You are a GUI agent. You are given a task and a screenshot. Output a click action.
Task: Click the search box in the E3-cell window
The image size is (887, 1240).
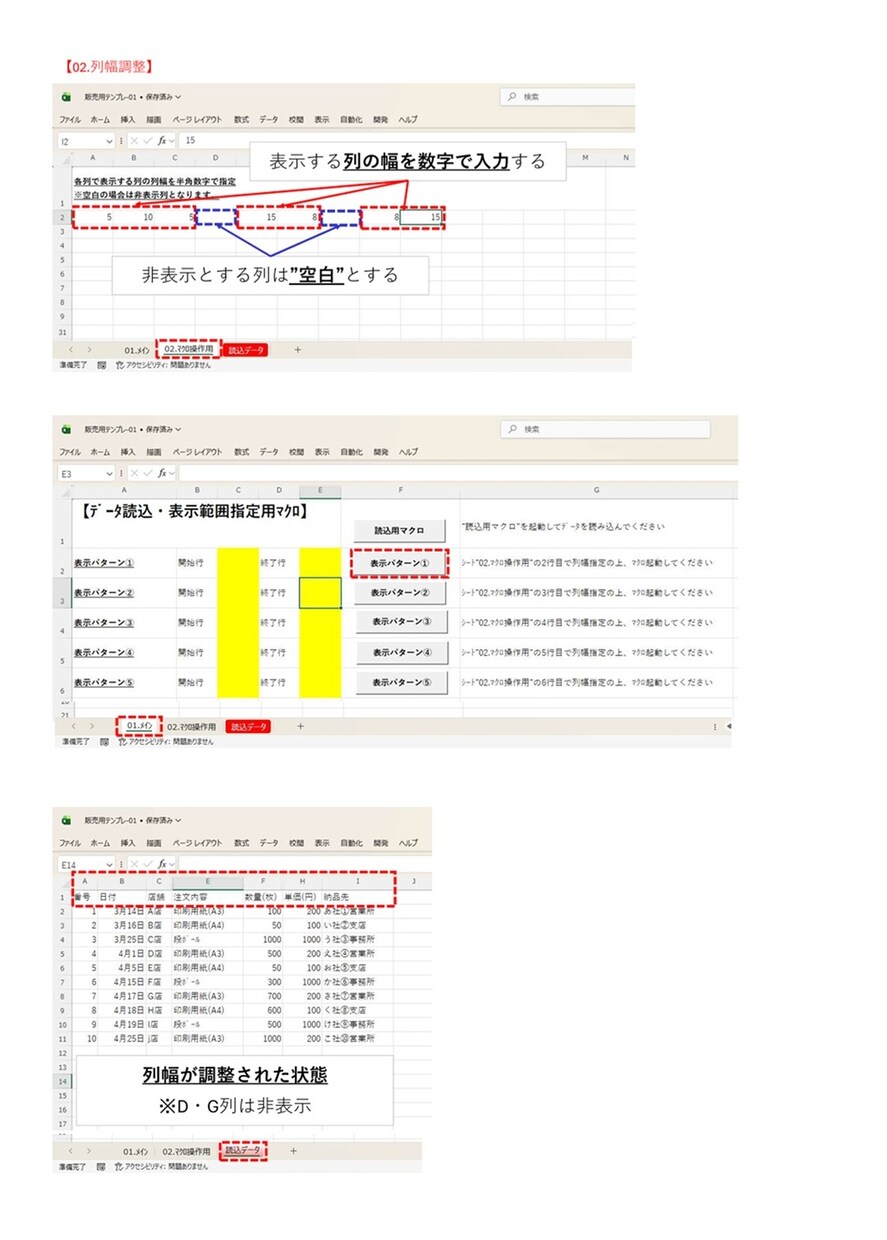[605, 429]
